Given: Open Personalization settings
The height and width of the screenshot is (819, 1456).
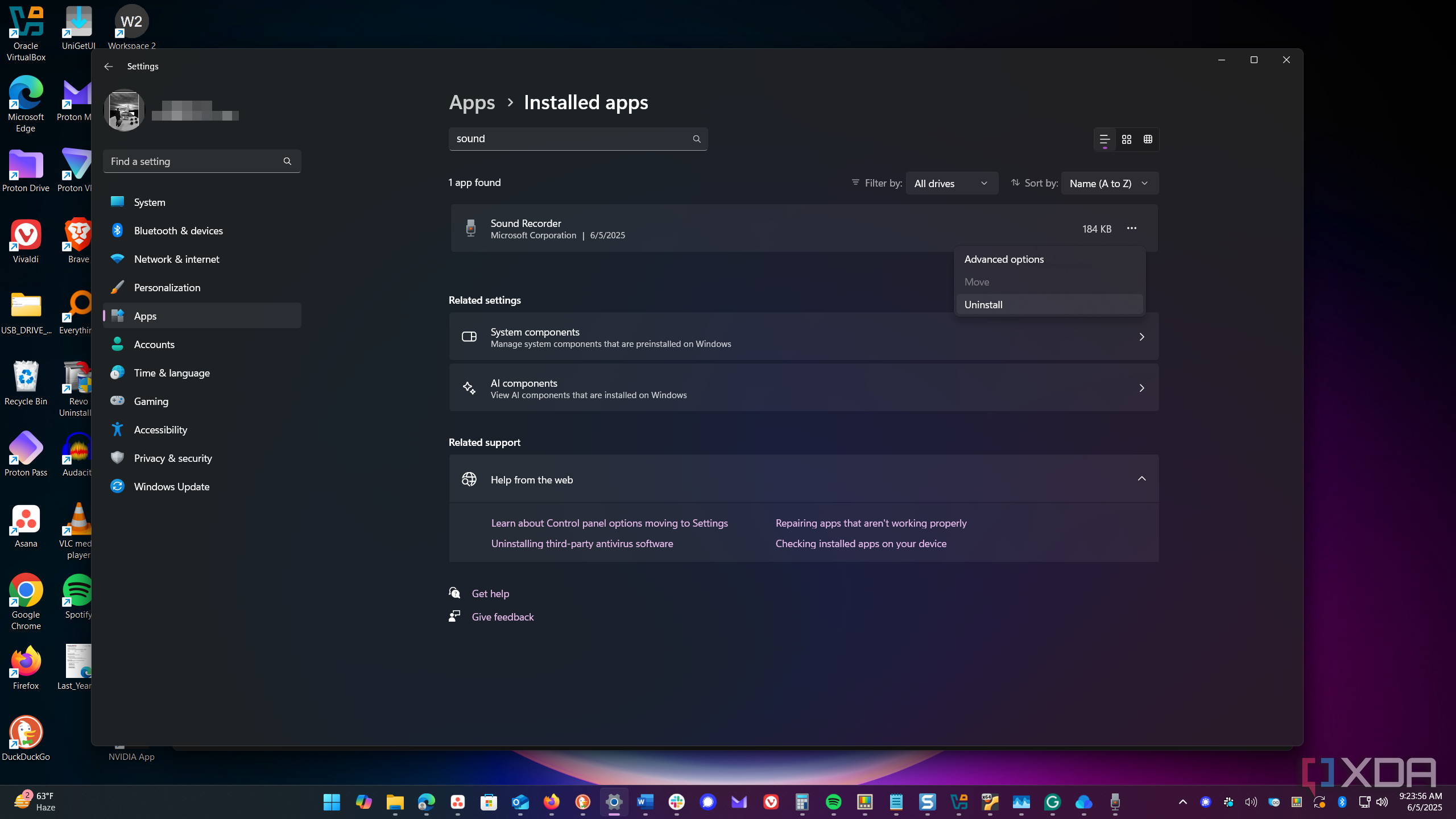Looking at the screenshot, I should (202, 288).
